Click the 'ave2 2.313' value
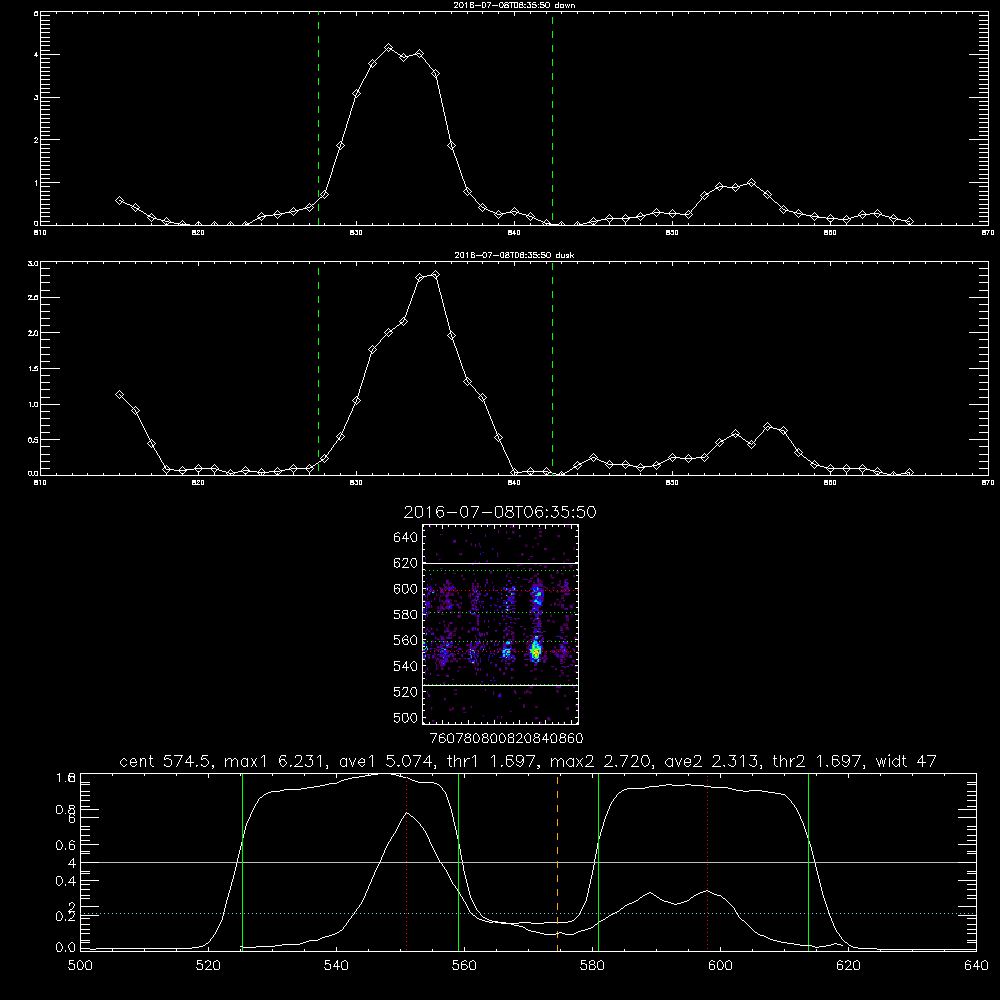 711,761
